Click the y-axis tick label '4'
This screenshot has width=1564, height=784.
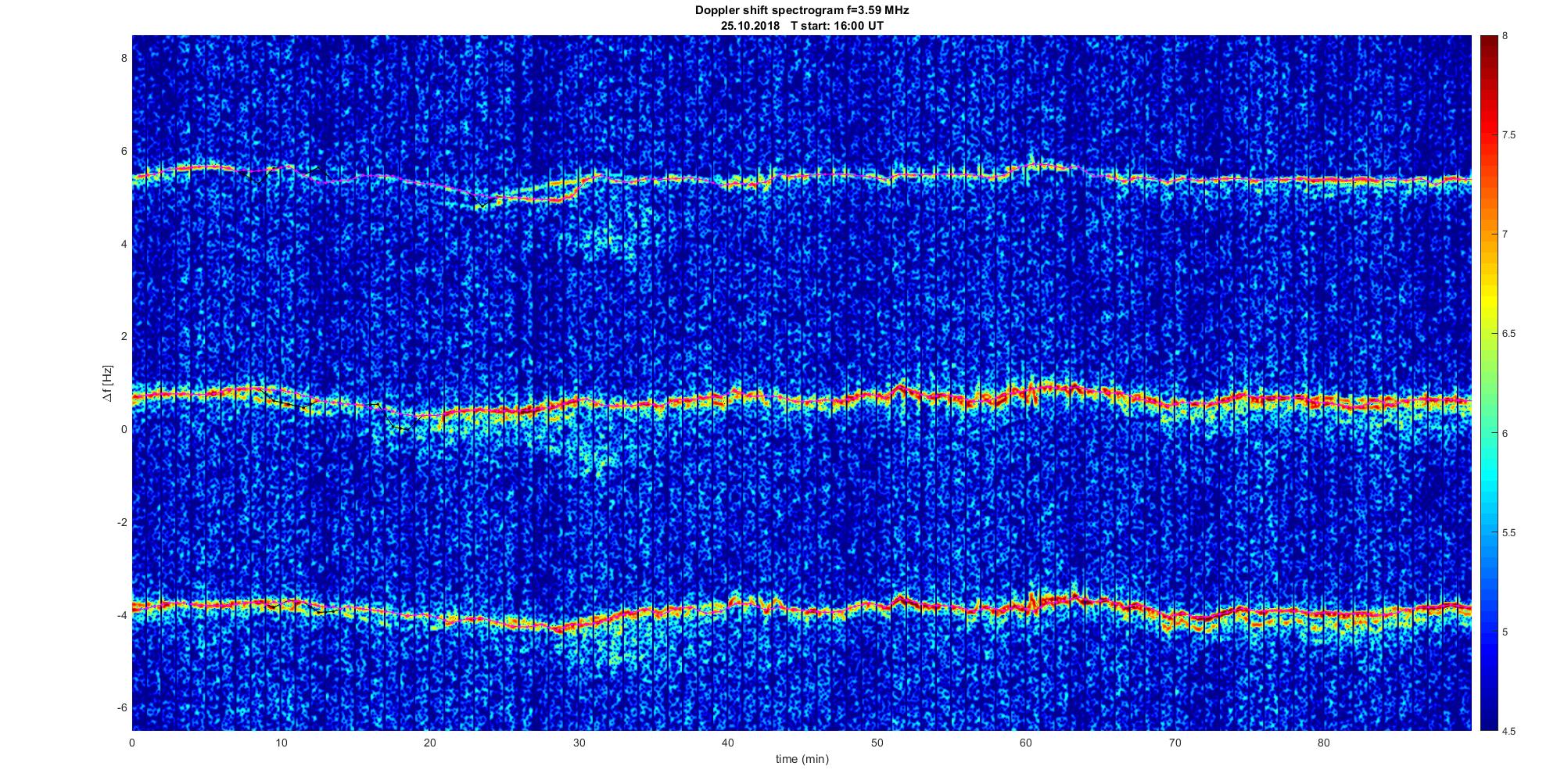[x=124, y=244]
